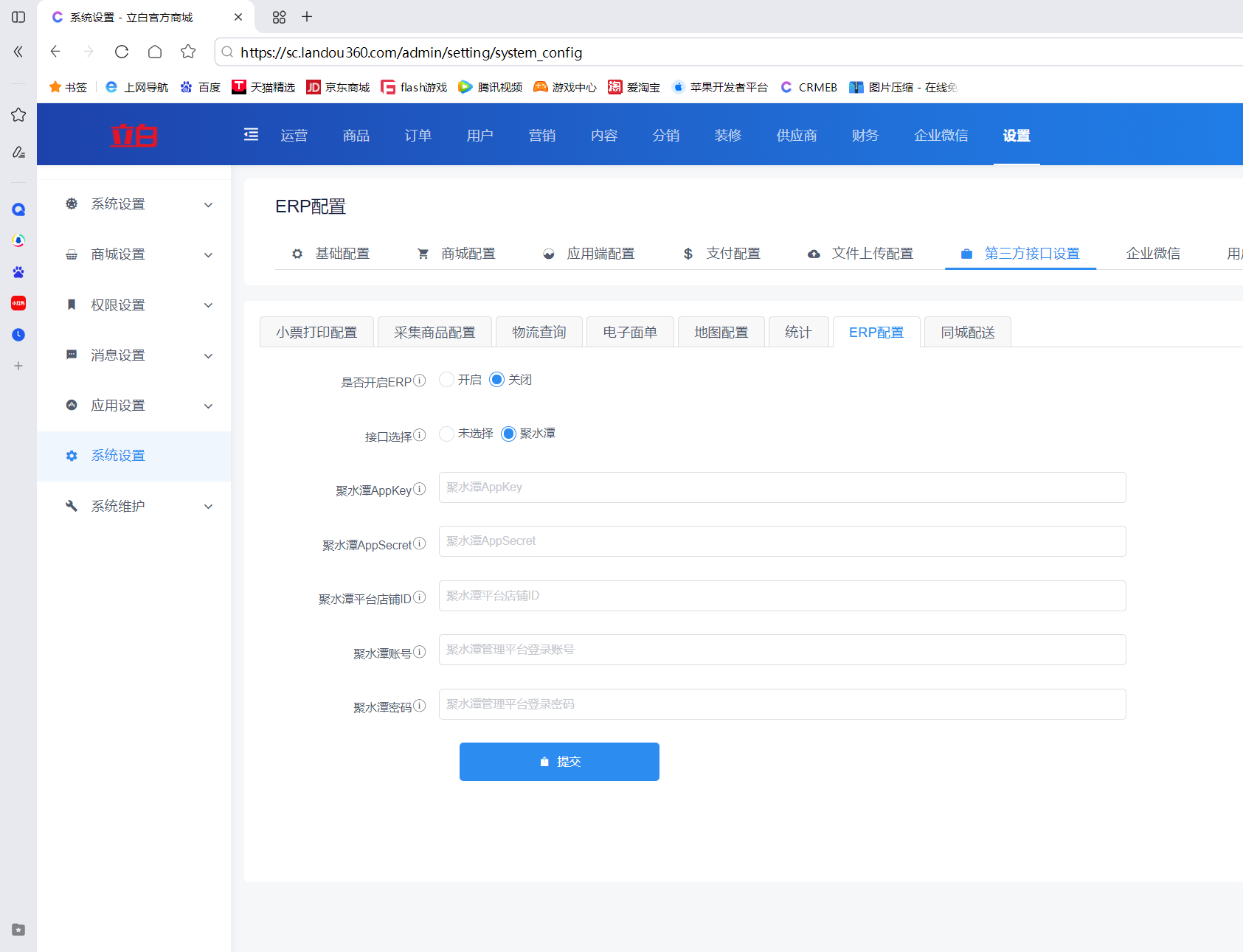Click the info icon next to 聚水潭AppKey

(420, 489)
